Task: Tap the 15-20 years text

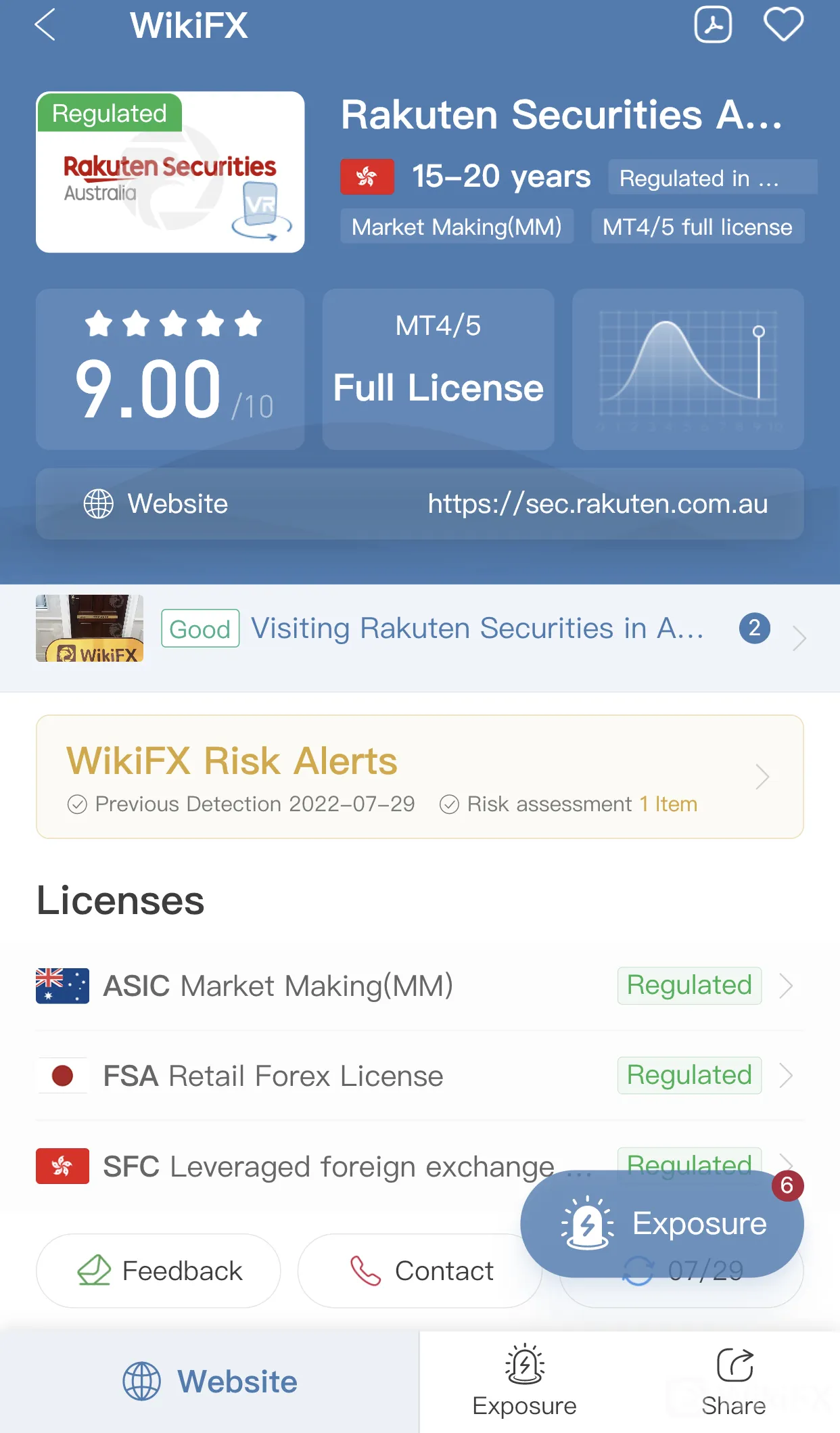Action: pos(501,177)
